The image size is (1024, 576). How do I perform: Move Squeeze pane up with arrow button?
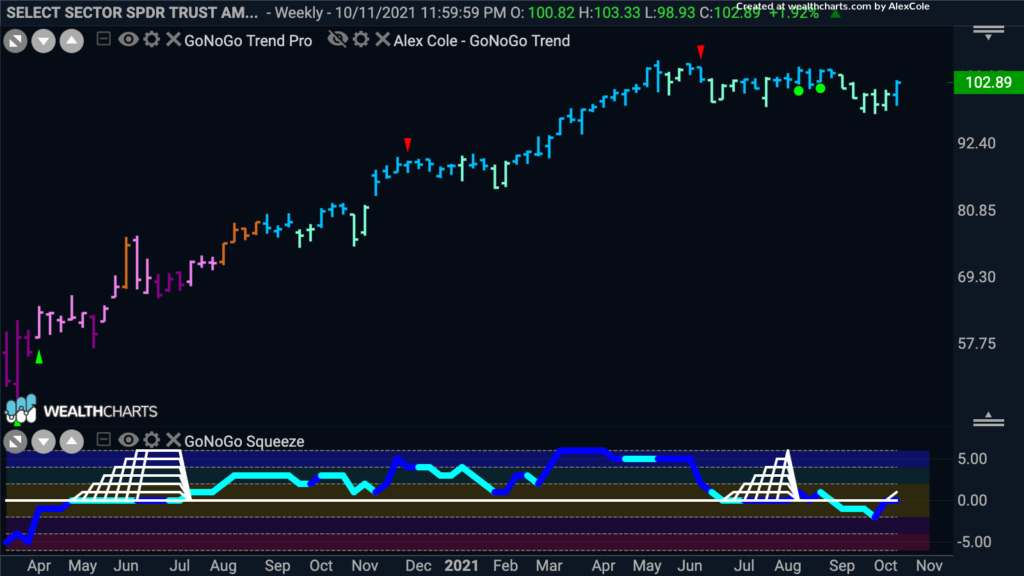(72, 442)
